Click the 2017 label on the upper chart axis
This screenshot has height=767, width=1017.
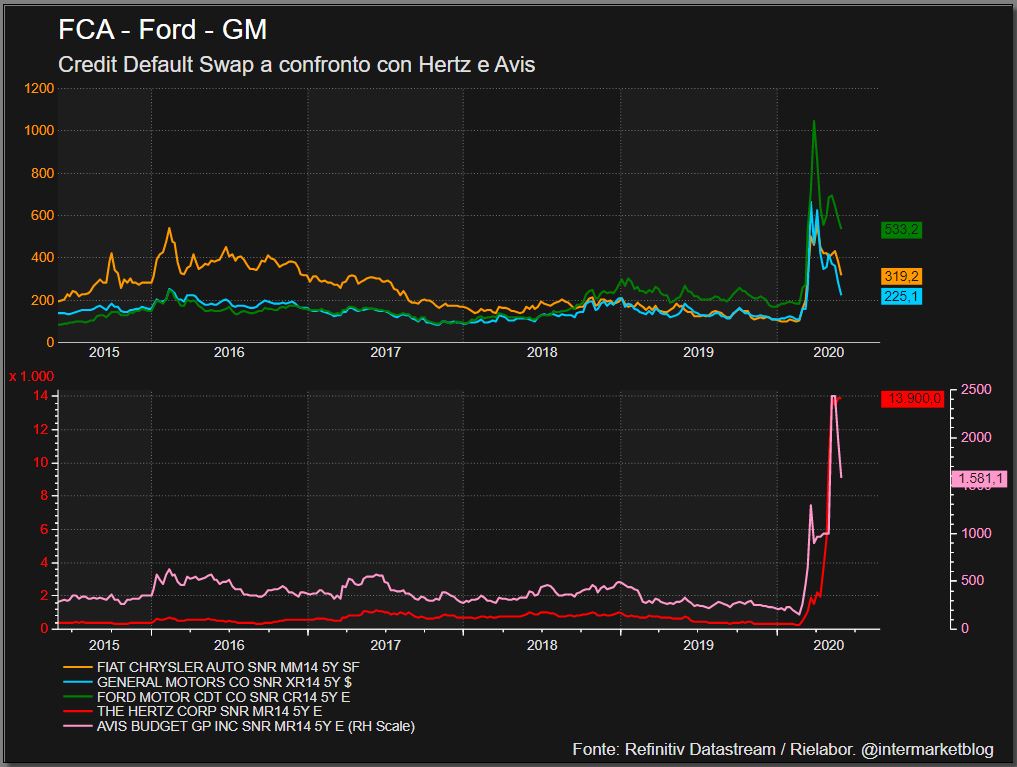[385, 352]
